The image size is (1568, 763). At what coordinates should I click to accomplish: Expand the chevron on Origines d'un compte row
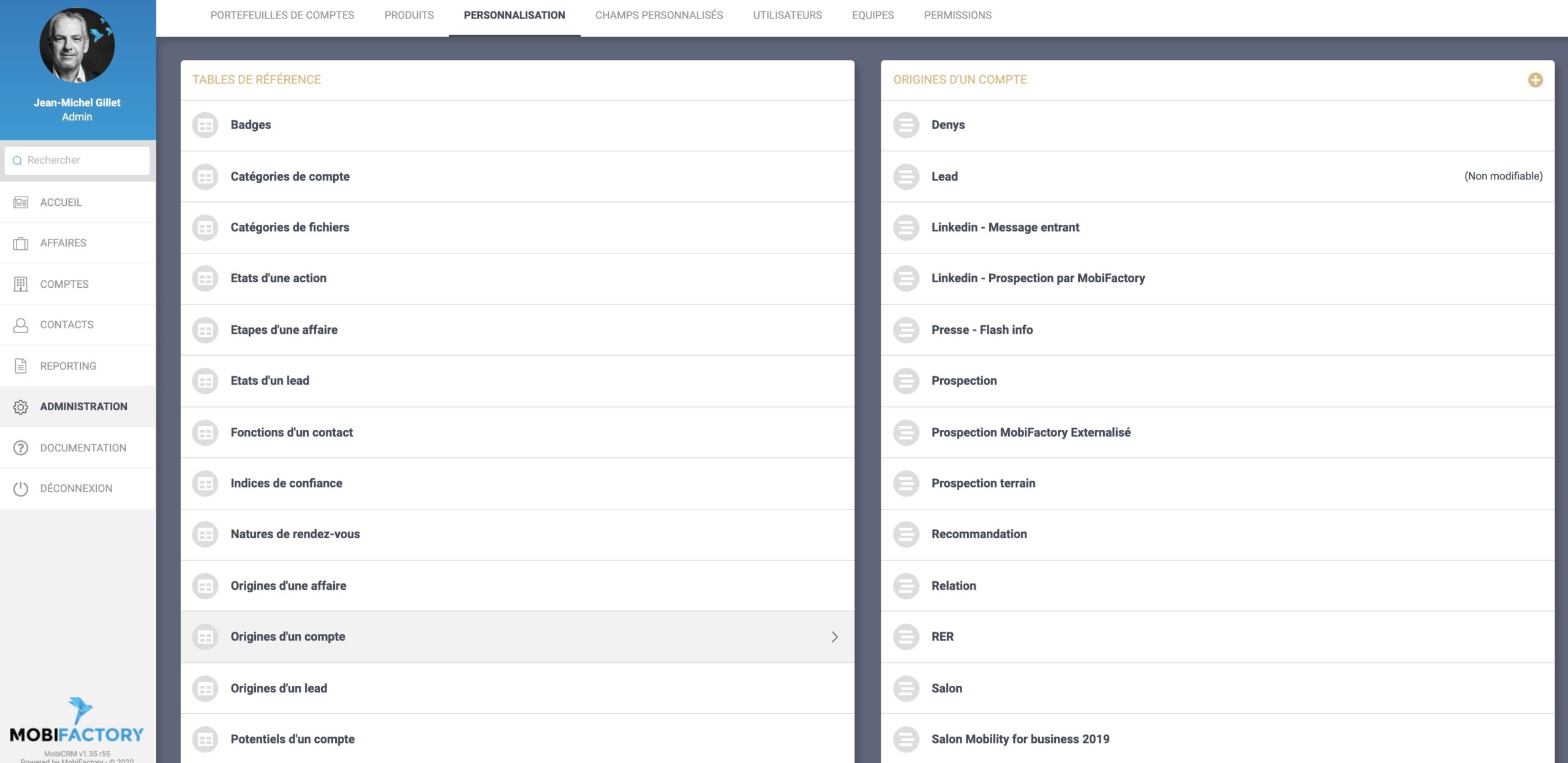pos(834,637)
